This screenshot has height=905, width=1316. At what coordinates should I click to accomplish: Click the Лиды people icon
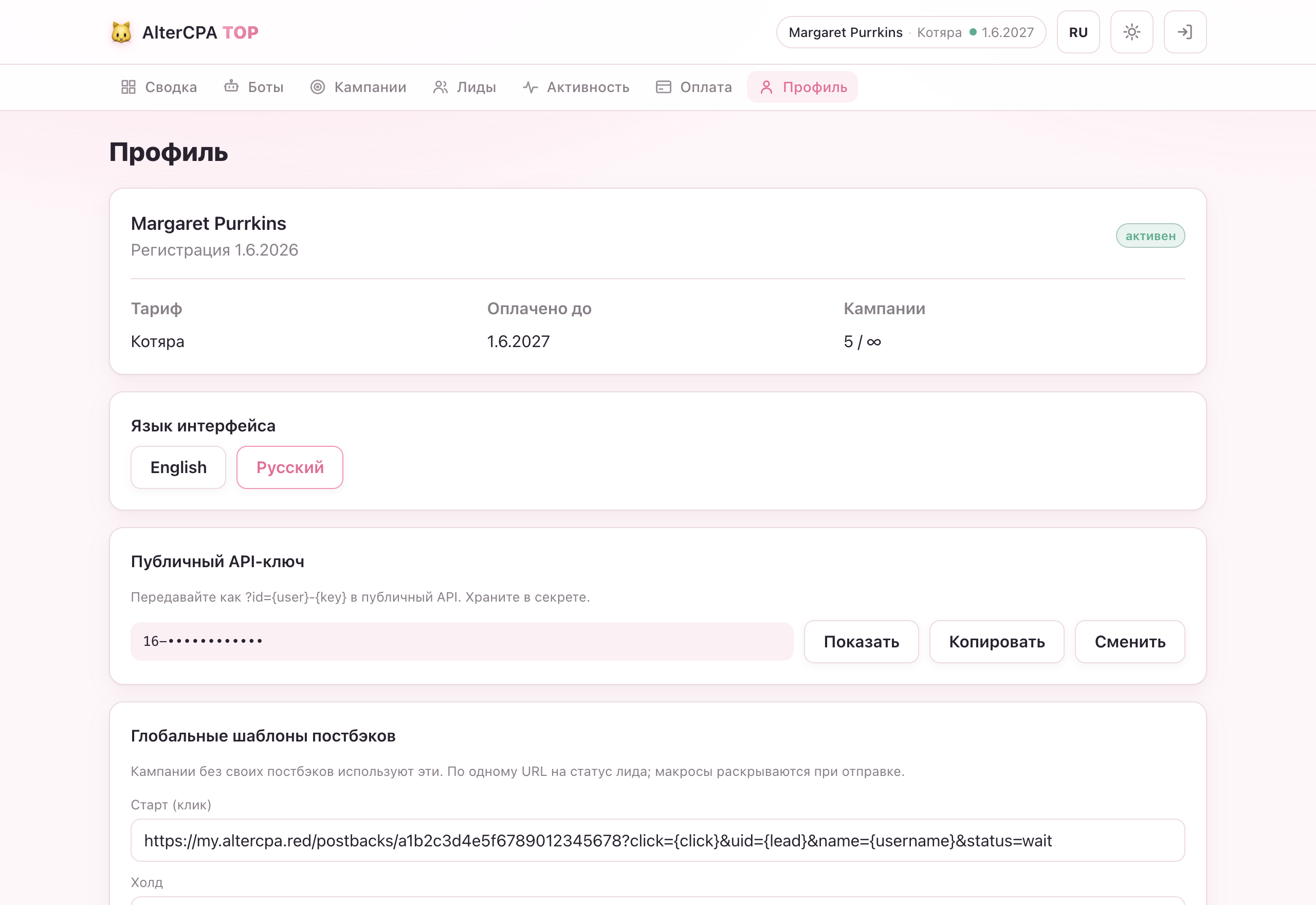[441, 87]
